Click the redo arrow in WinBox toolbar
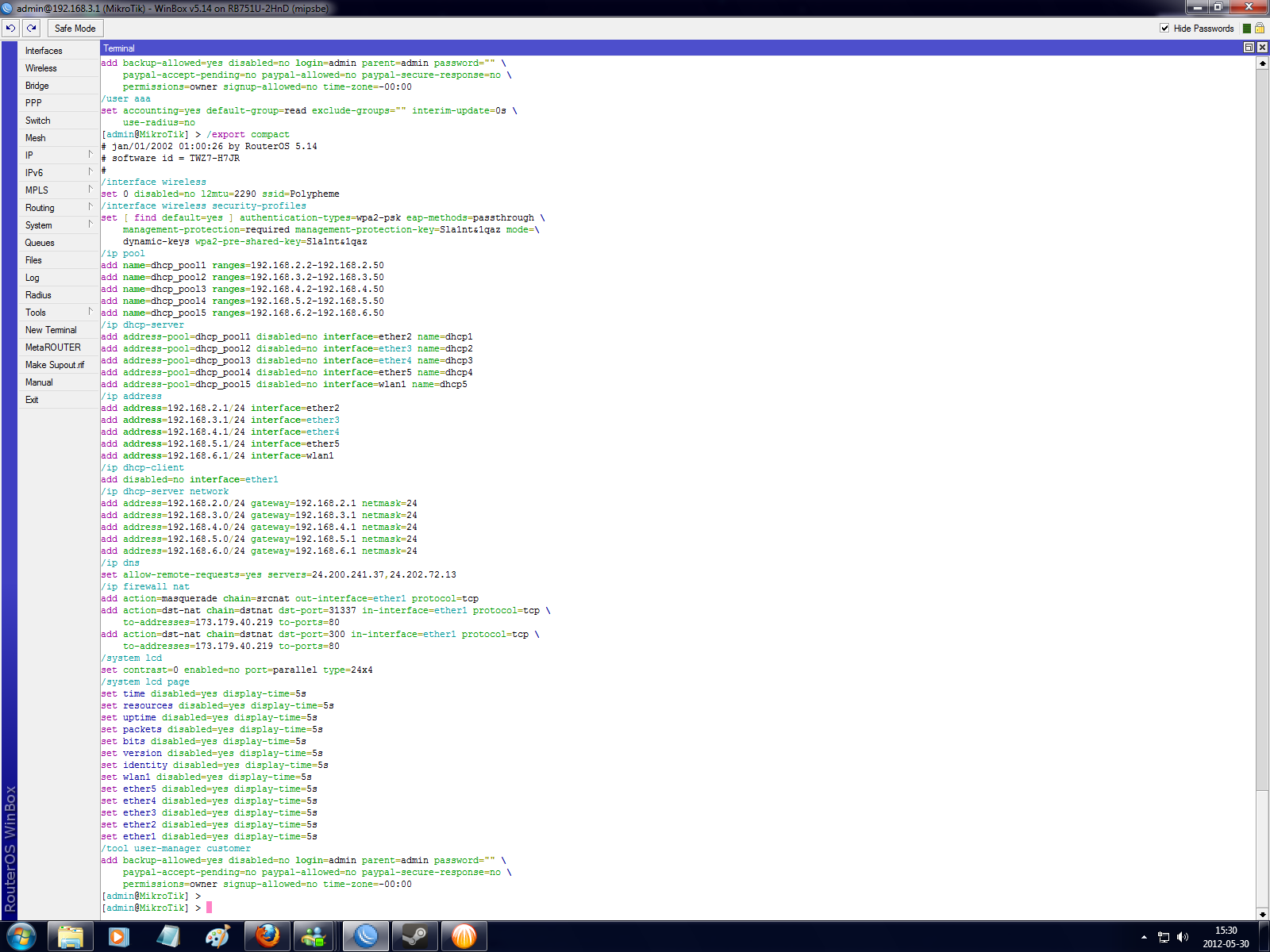The image size is (1270, 952). [31, 28]
